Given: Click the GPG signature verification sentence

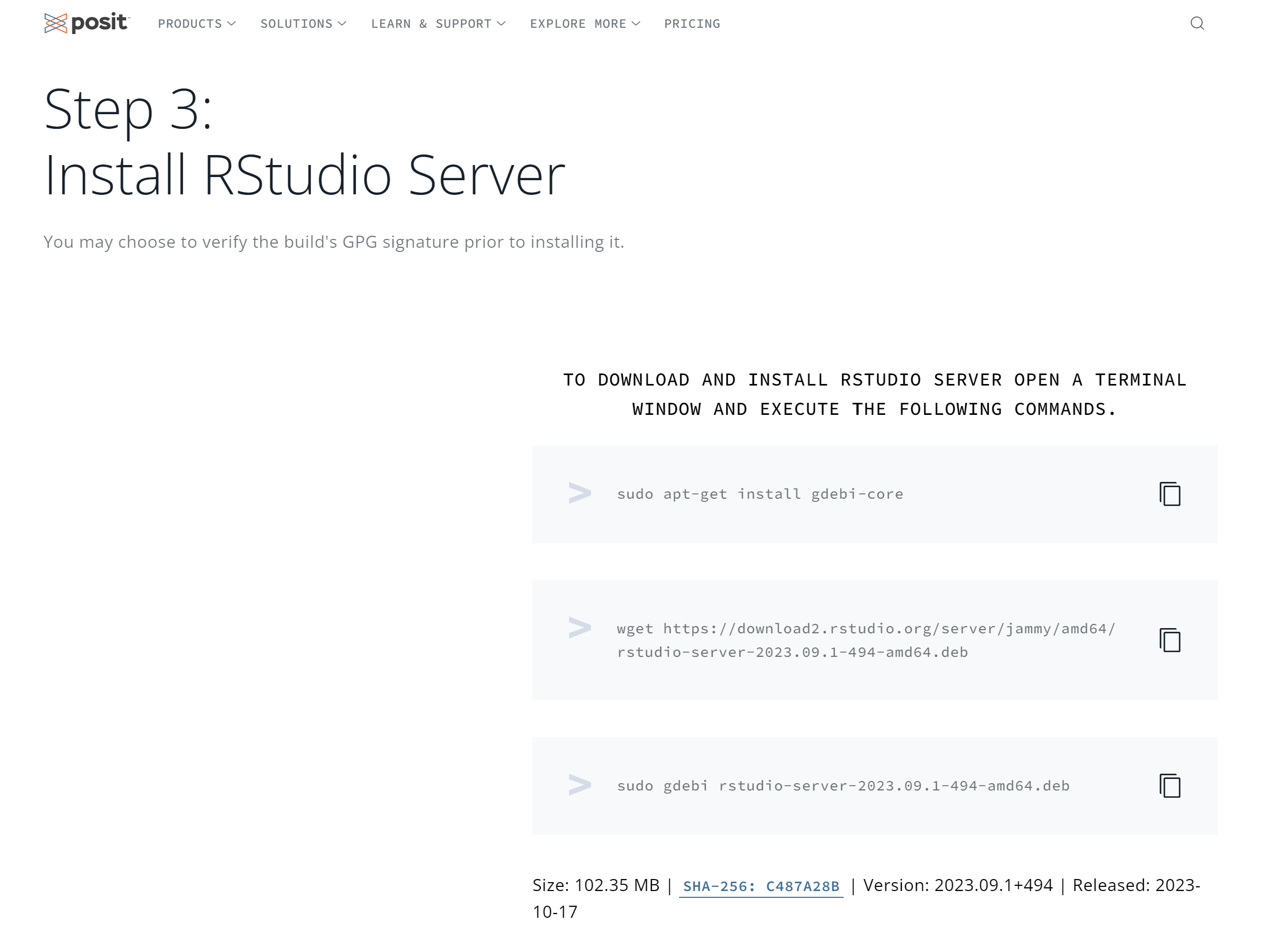Looking at the screenshot, I should 334,242.
